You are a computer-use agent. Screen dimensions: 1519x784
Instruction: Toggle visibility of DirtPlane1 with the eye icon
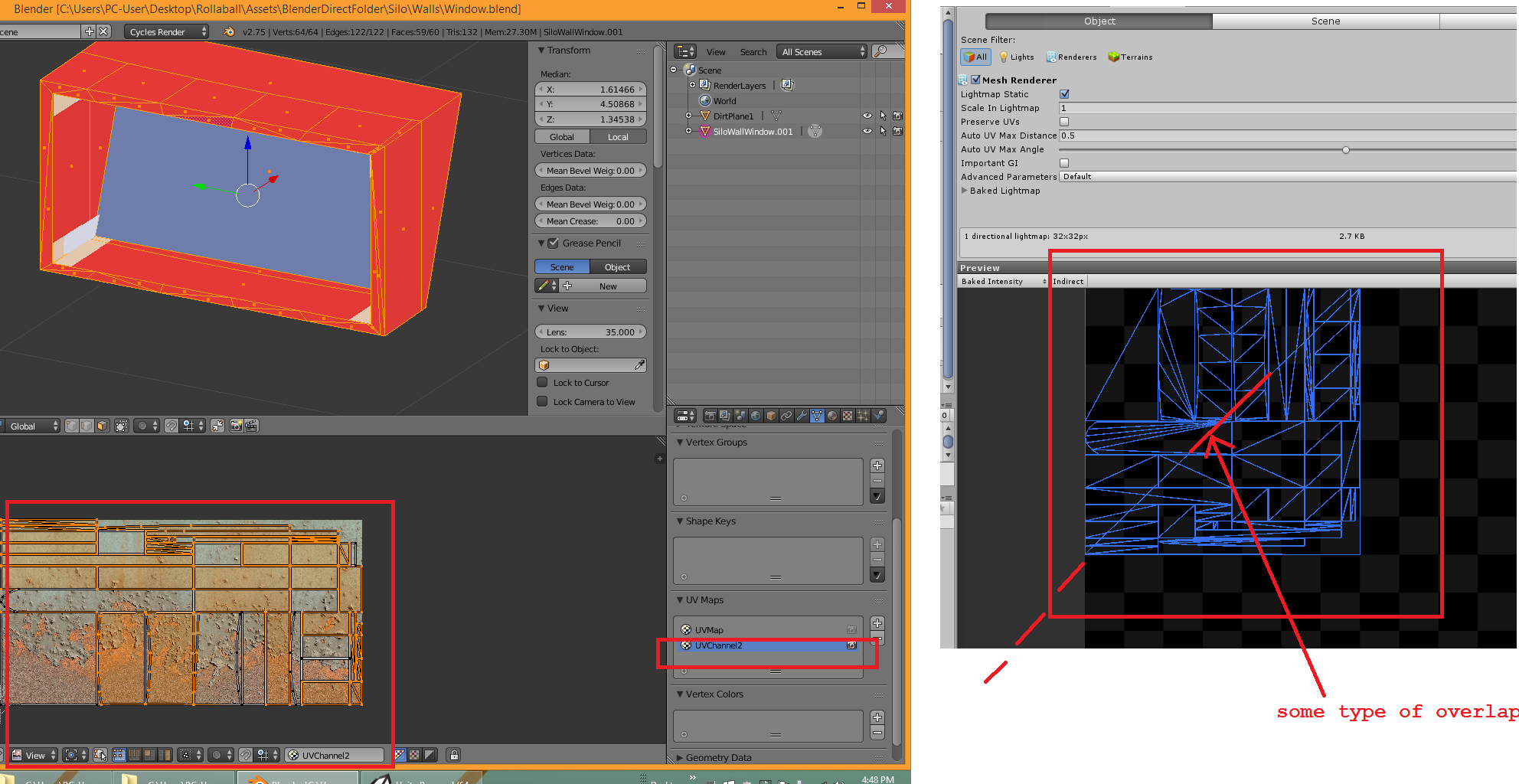click(x=867, y=116)
